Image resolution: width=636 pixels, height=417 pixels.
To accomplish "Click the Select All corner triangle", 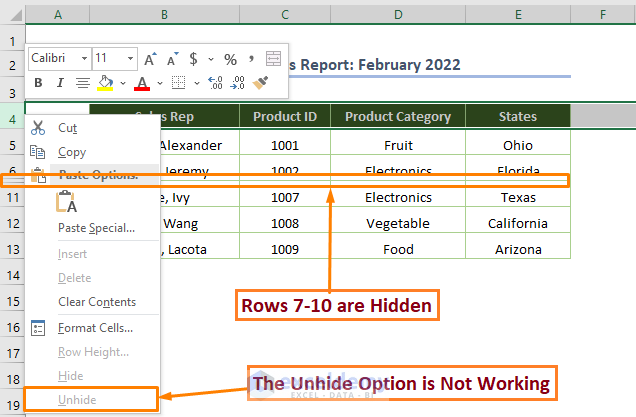I will (x=16, y=15).
